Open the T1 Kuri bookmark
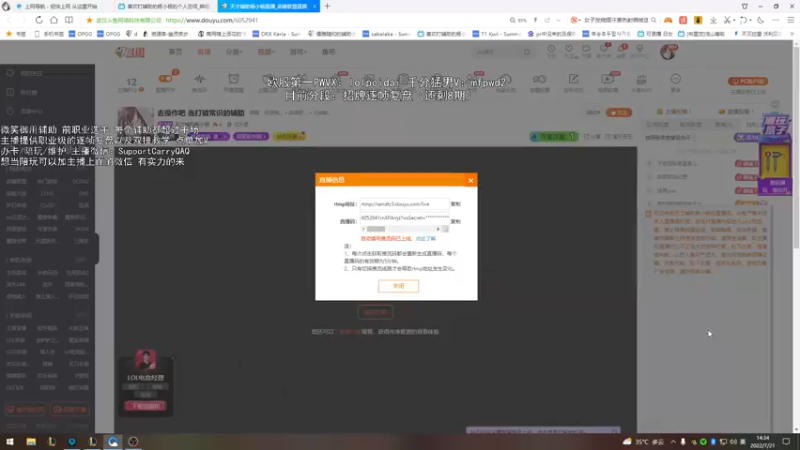Screen dimensions: 800x450 coord(496,34)
